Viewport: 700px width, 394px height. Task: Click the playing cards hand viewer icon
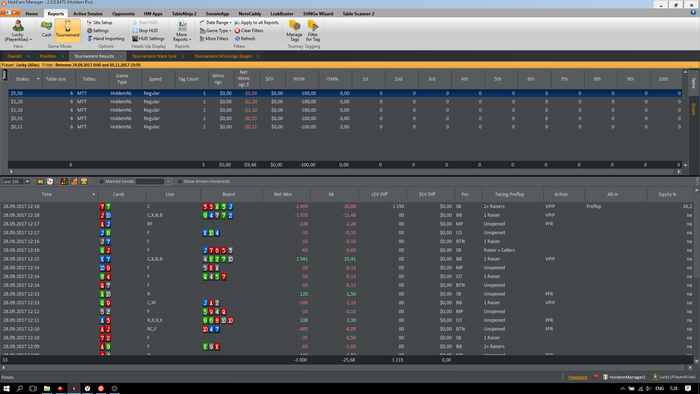(50, 182)
